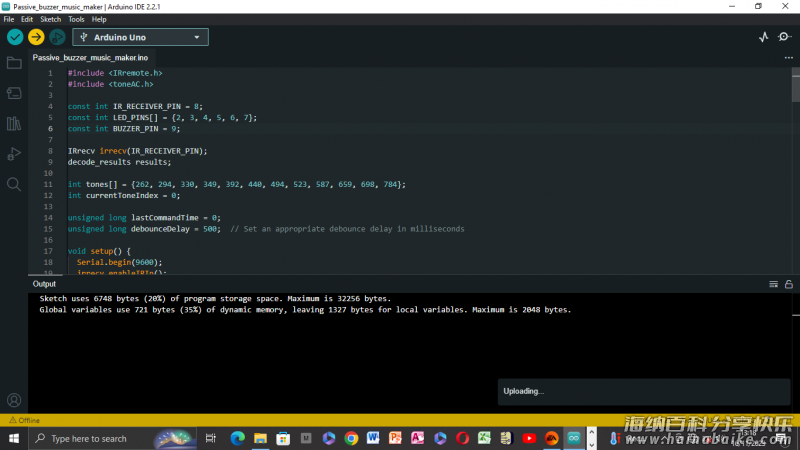This screenshot has height=450, width=800.
Task: Open the Edit menu
Action: pos(27,19)
